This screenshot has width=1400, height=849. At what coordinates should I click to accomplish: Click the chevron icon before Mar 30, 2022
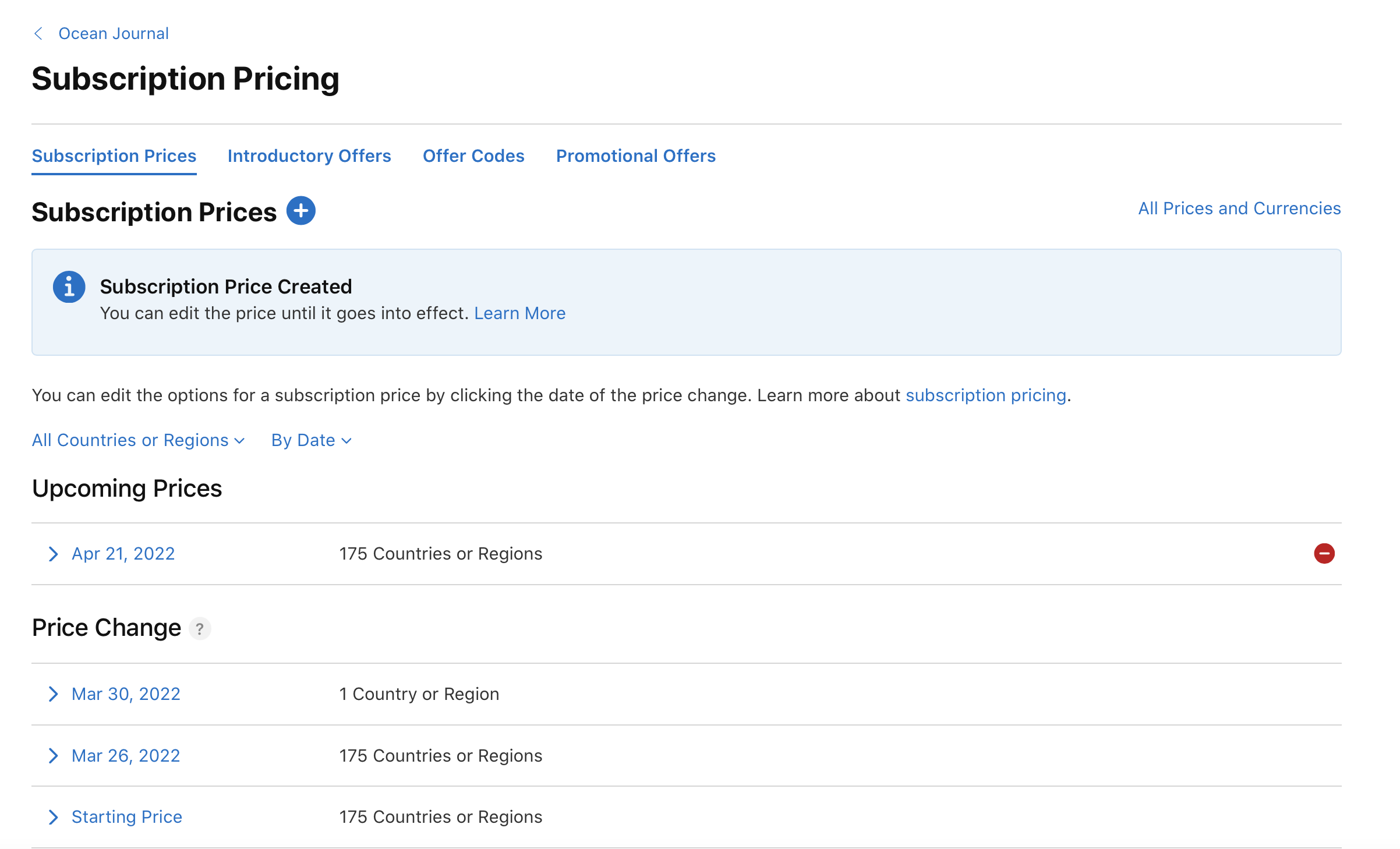pyautogui.click(x=54, y=694)
